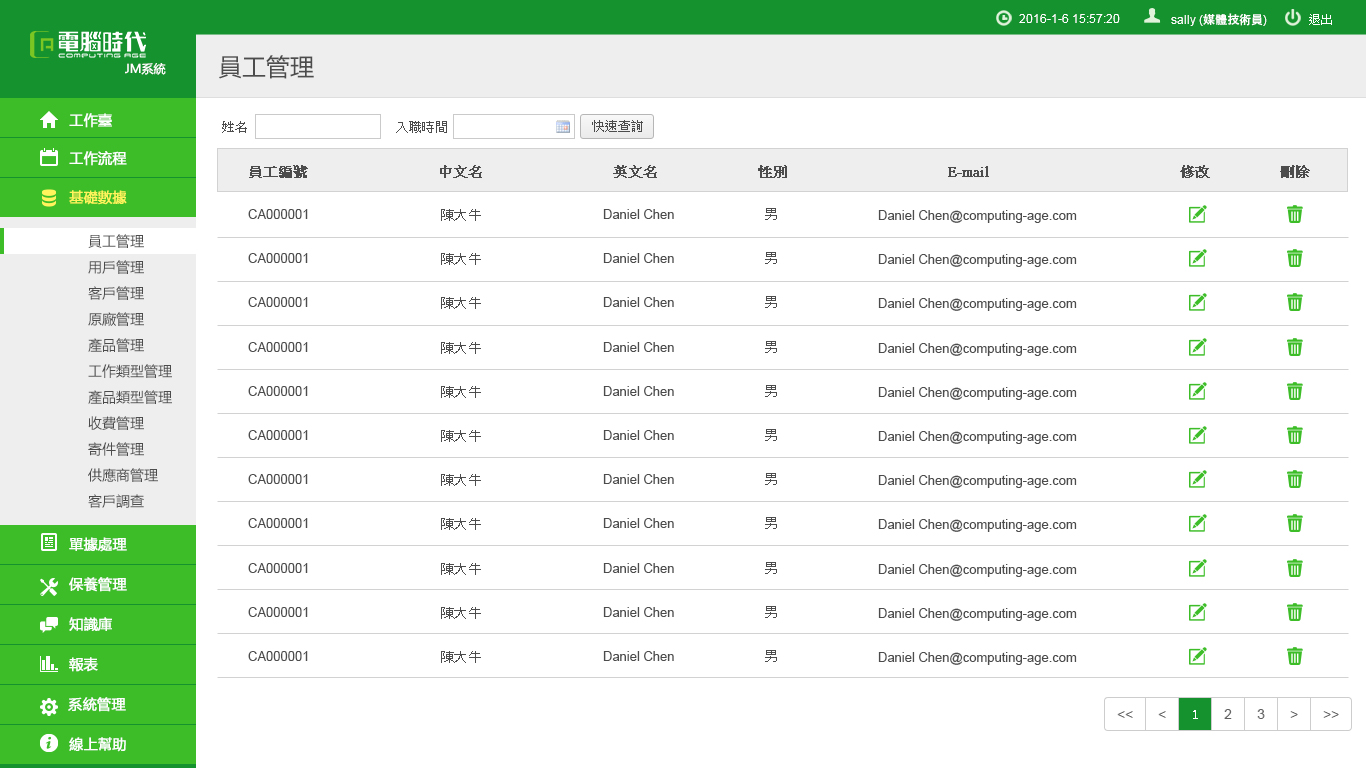
Task: Collapse the 基礎數據 sidebar section
Action: click(97, 198)
